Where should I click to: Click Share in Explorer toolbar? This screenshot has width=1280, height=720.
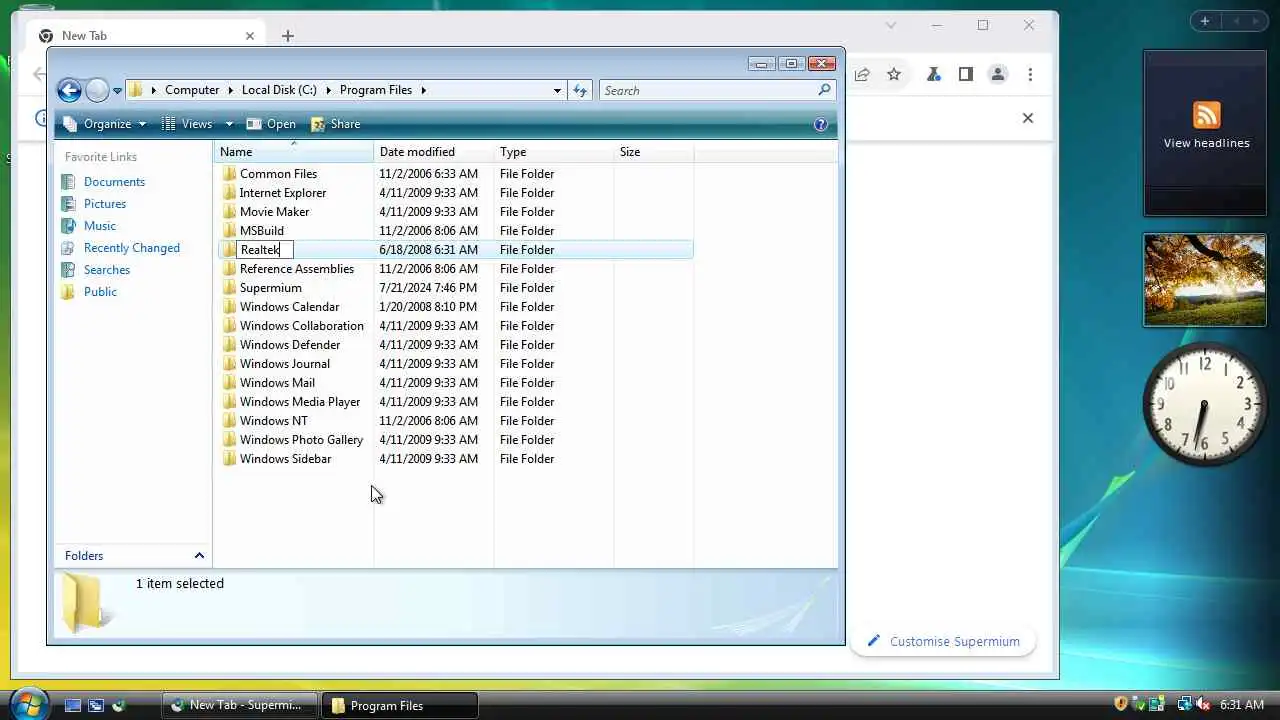pyautogui.click(x=335, y=124)
